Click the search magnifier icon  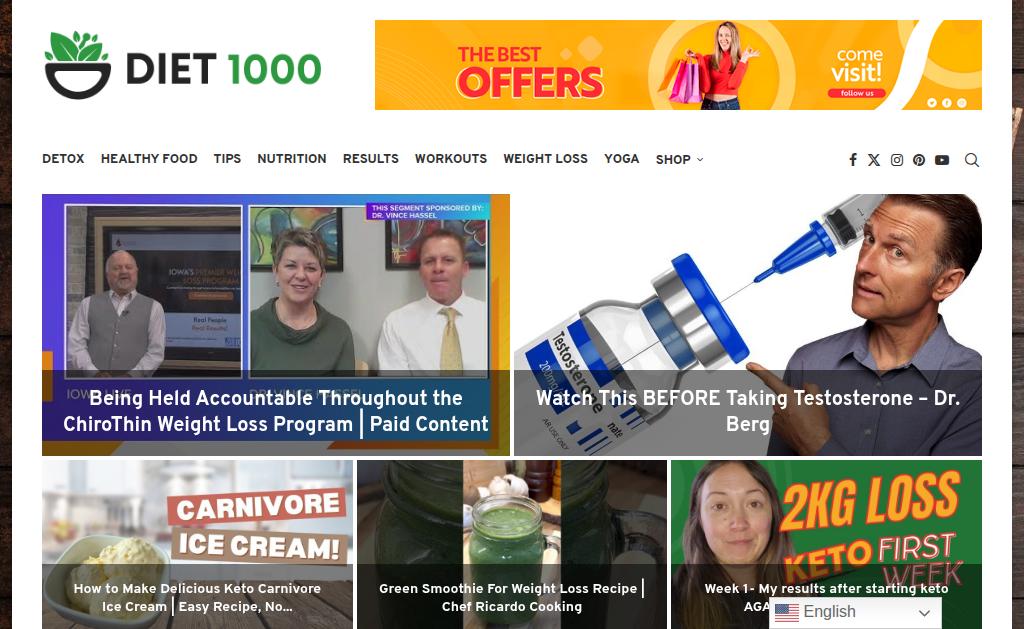pyautogui.click(x=972, y=160)
